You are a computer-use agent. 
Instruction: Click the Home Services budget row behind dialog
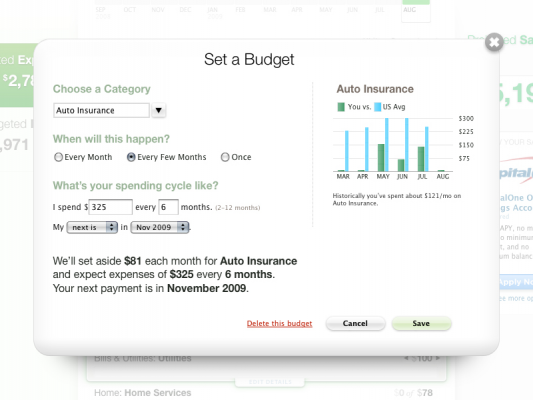[263, 393]
